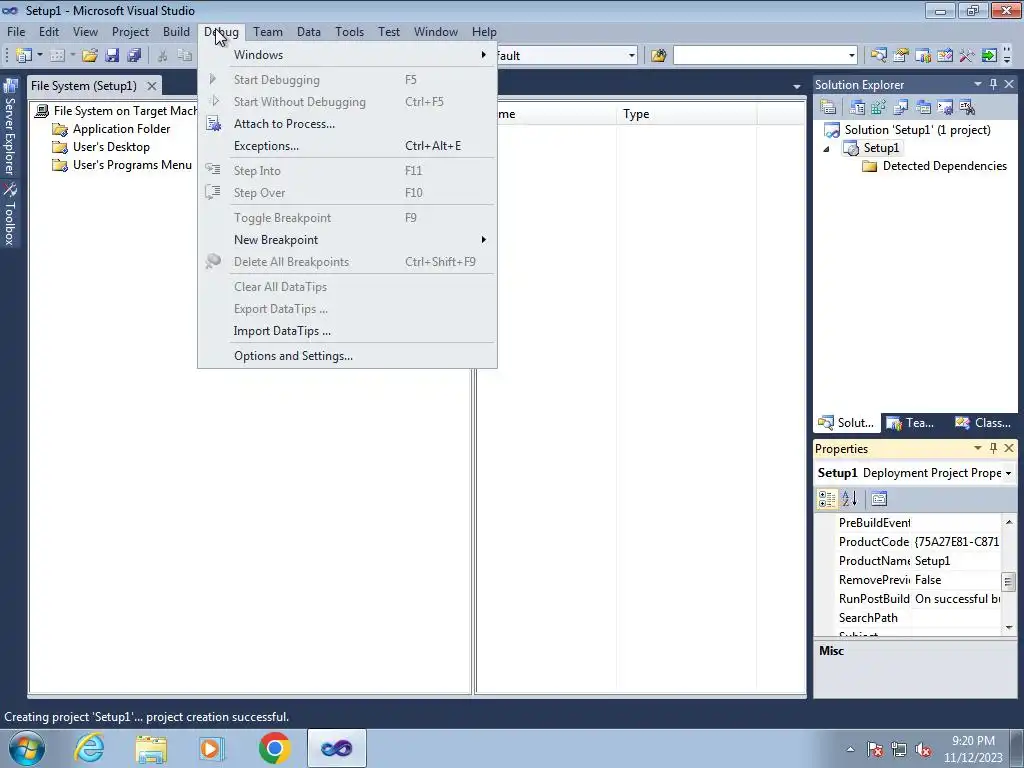Open the Team menu
The width and height of the screenshot is (1024, 768).
268,31
